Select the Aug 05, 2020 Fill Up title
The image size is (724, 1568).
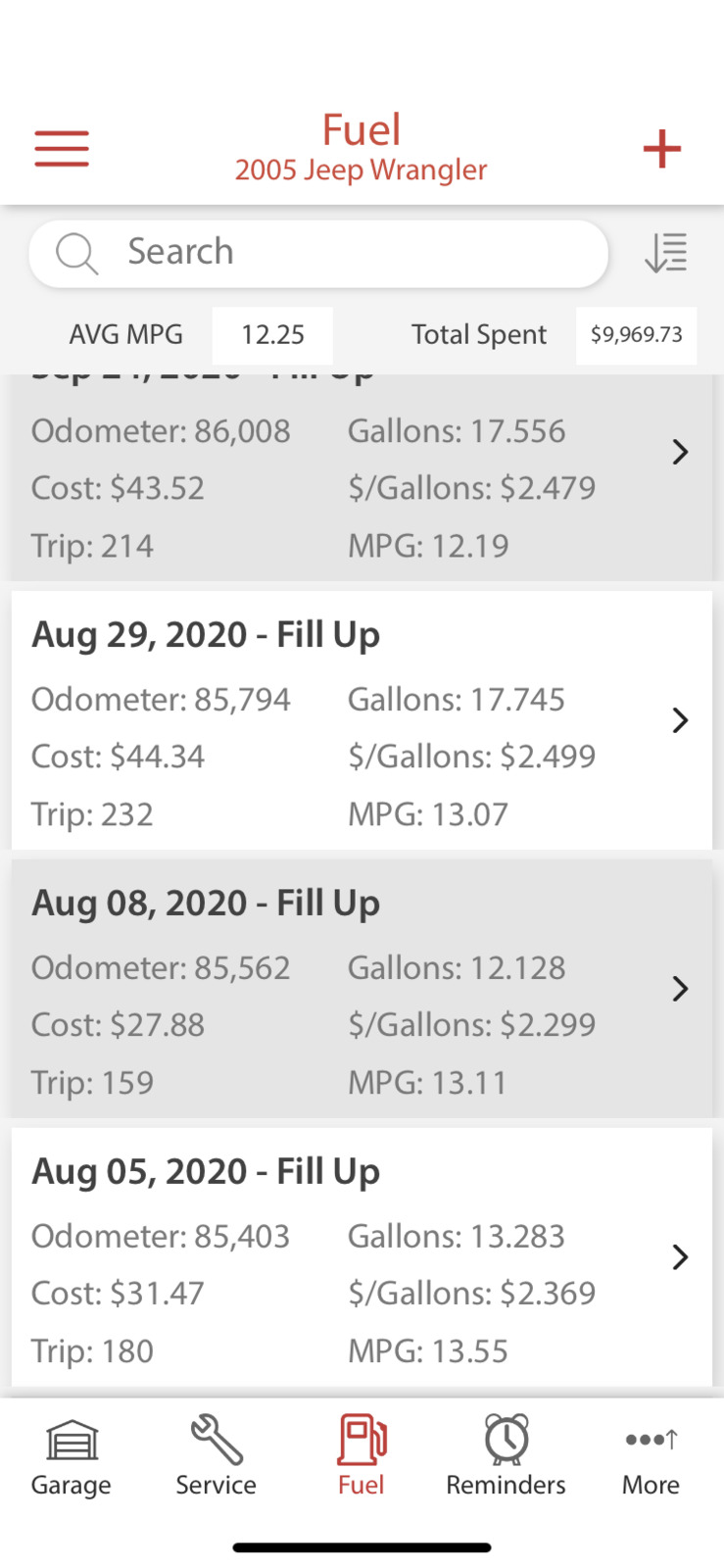pyautogui.click(x=206, y=1172)
